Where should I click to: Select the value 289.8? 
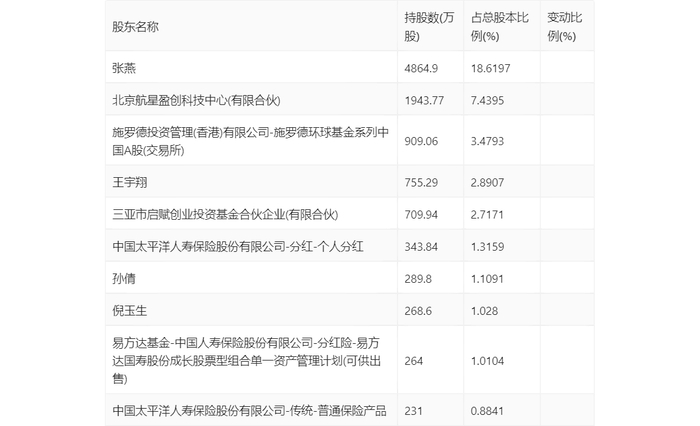click(x=418, y=279)
